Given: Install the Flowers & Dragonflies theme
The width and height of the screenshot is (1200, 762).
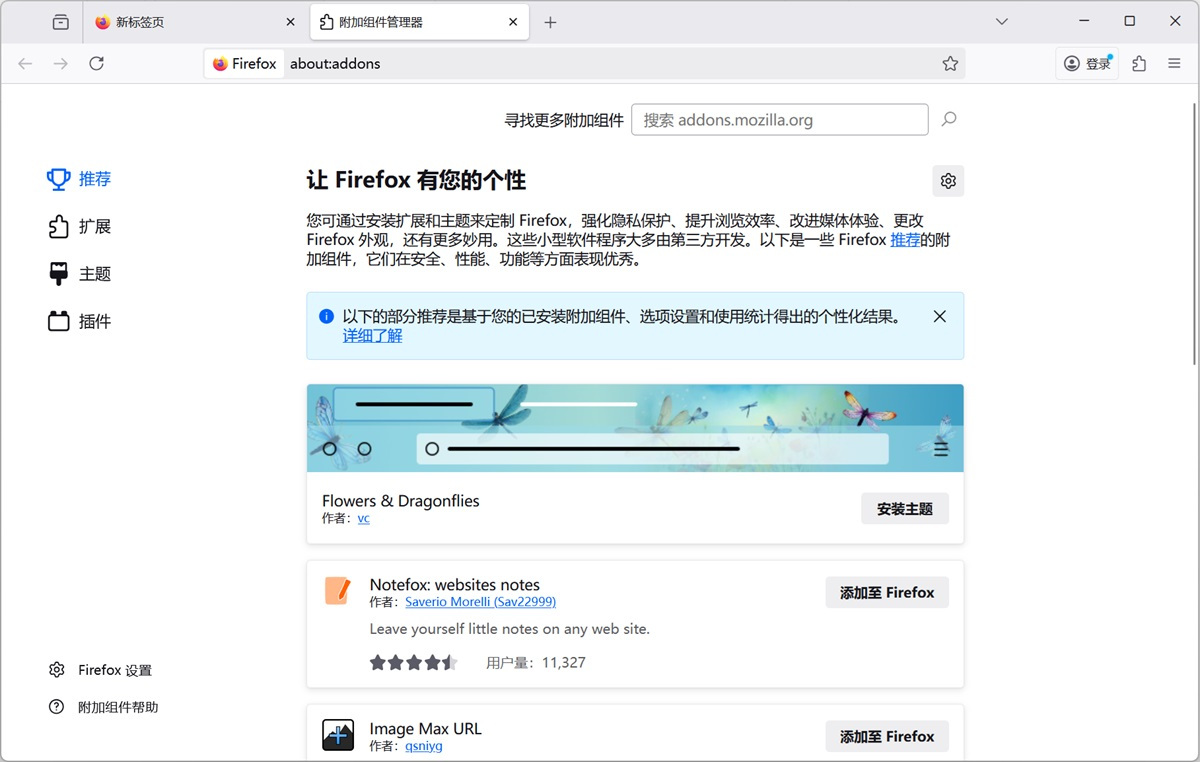Looking at the screenshot, I should (x=904, y=508).
